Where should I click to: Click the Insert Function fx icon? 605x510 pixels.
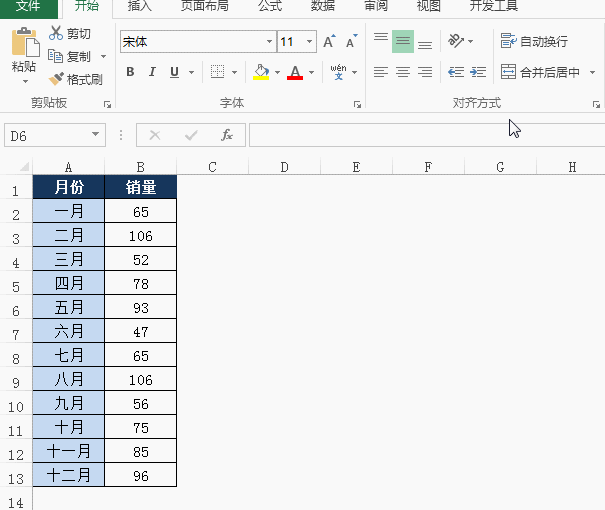click(x=227, y=135)
